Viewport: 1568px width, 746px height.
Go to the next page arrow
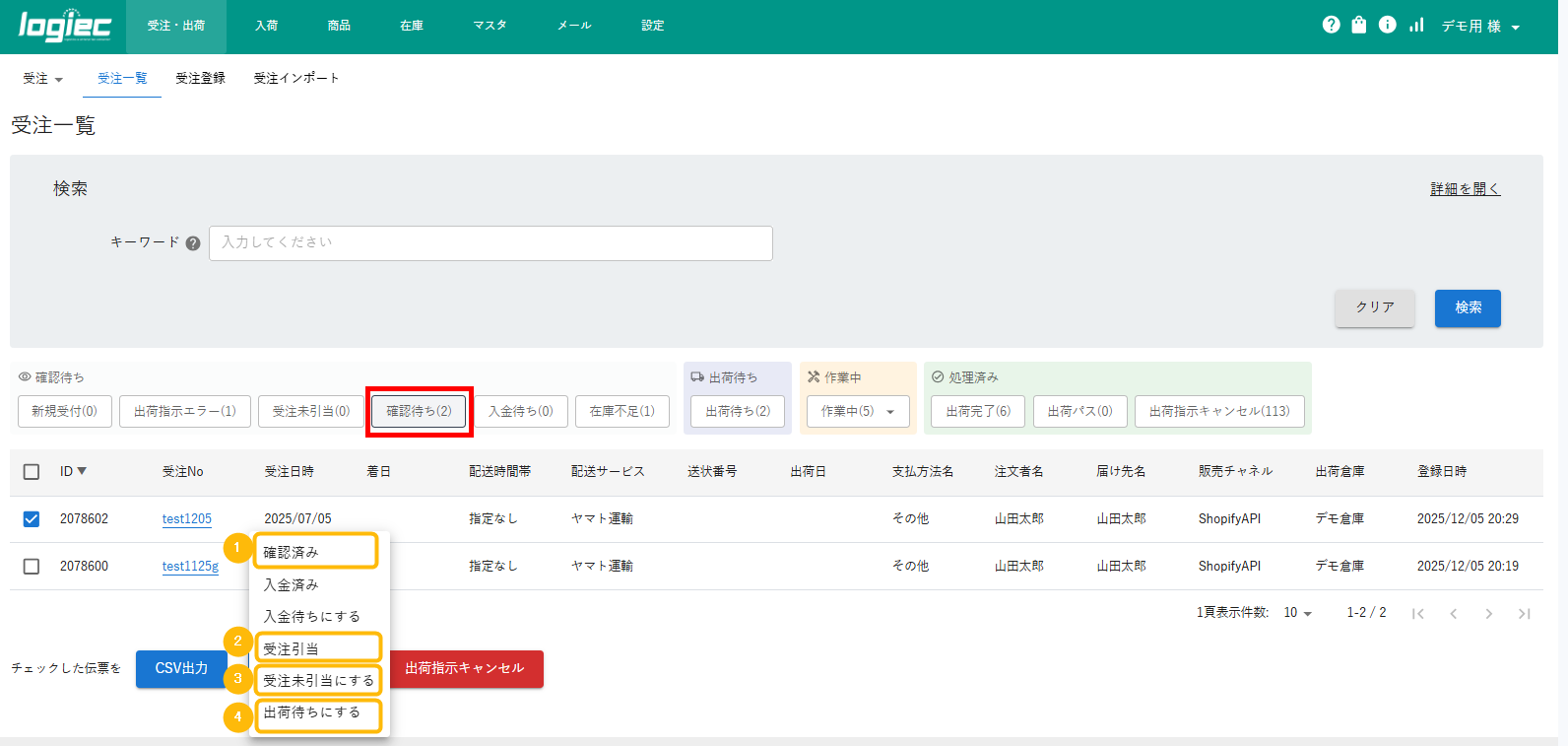tap(1488, 614)
